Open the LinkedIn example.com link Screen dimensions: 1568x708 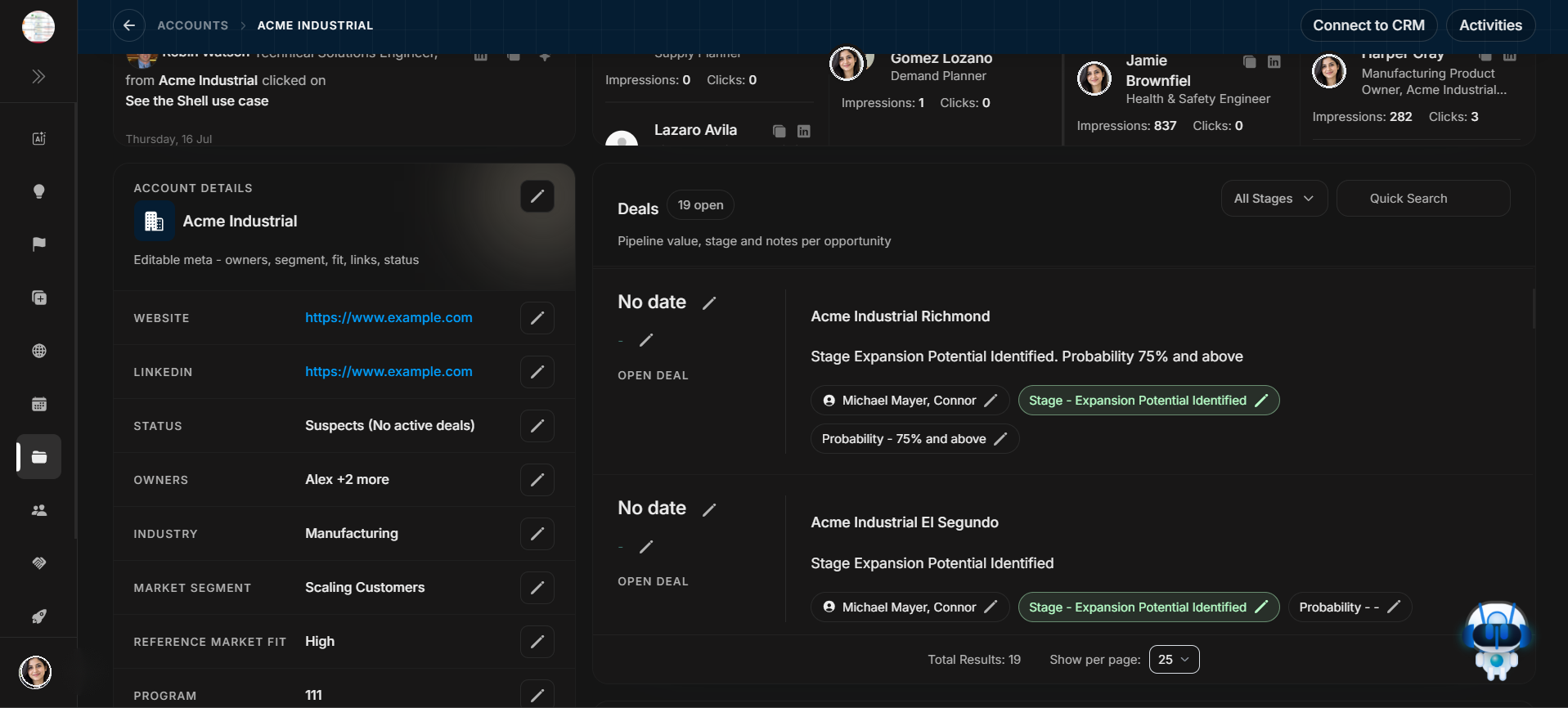pos(389,371)
